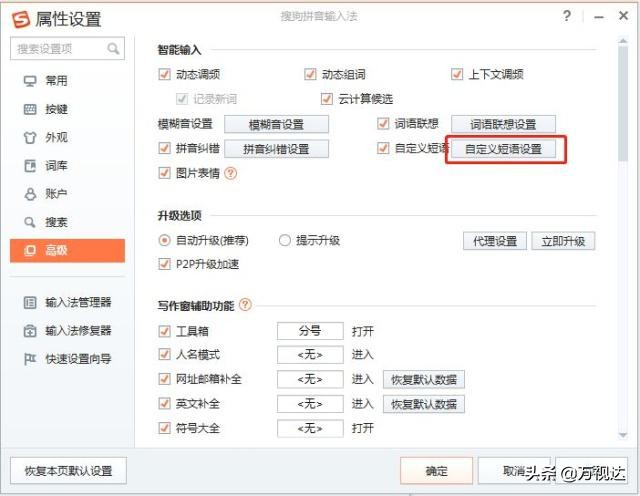
Task: Open 拼音纠错设置 button
Action: 276,149
